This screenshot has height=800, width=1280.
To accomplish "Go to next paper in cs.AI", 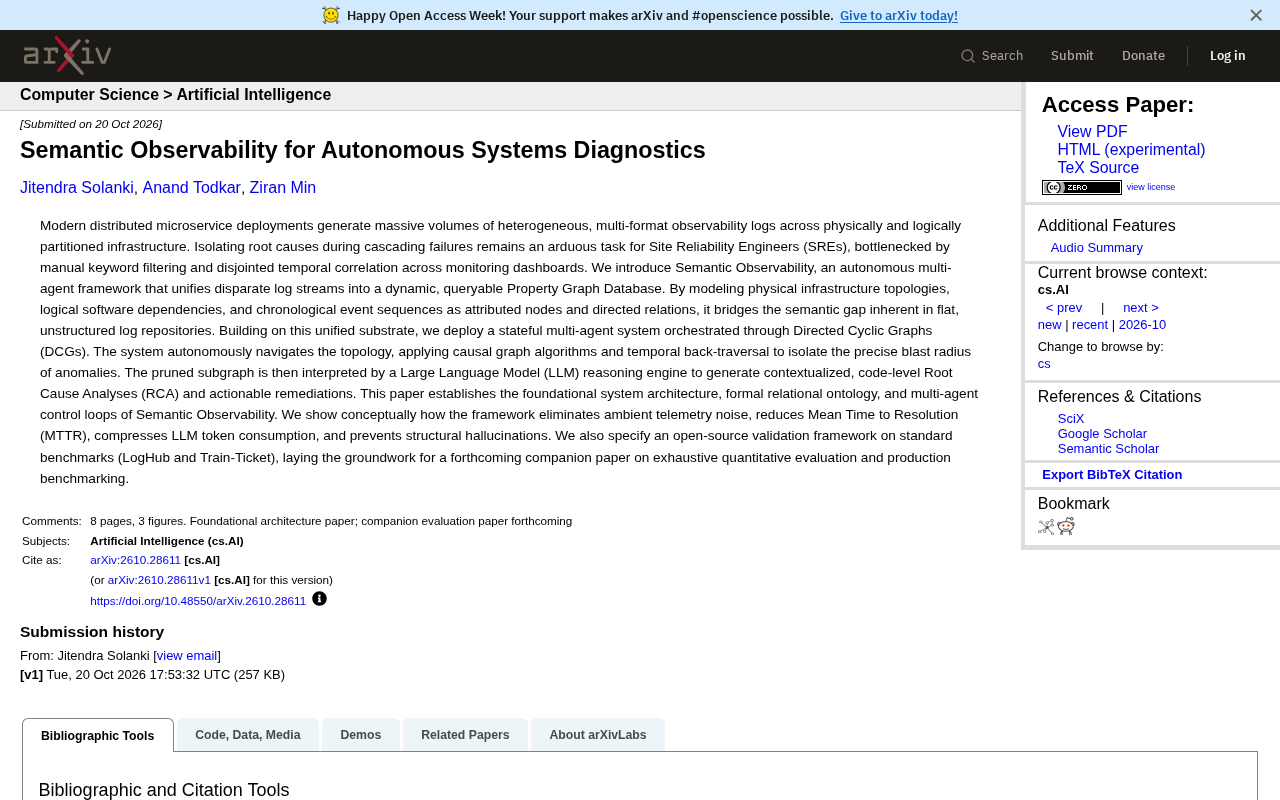I will click(1141, 308).
